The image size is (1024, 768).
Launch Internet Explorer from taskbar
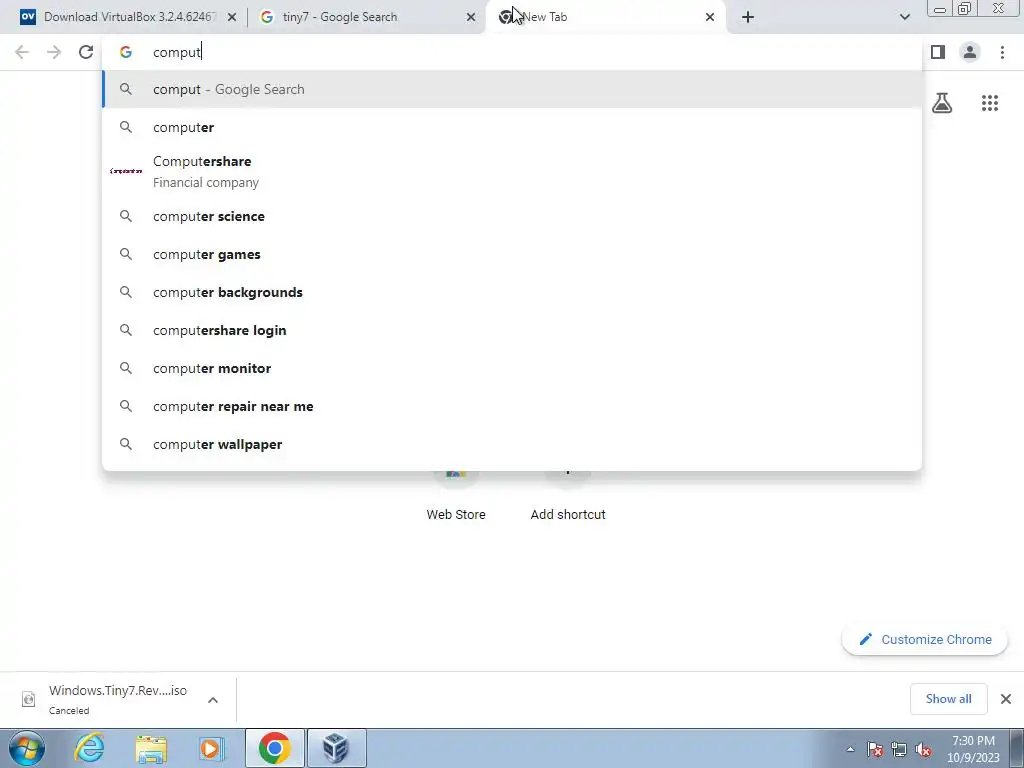coord(89,748)
